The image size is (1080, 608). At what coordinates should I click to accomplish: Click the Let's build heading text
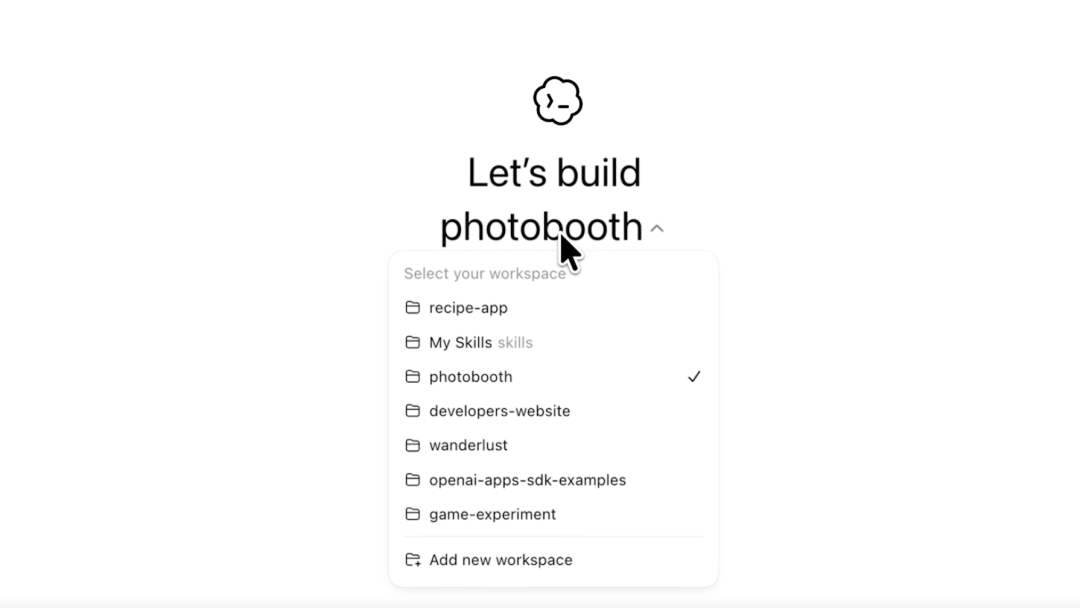point(554,172)
